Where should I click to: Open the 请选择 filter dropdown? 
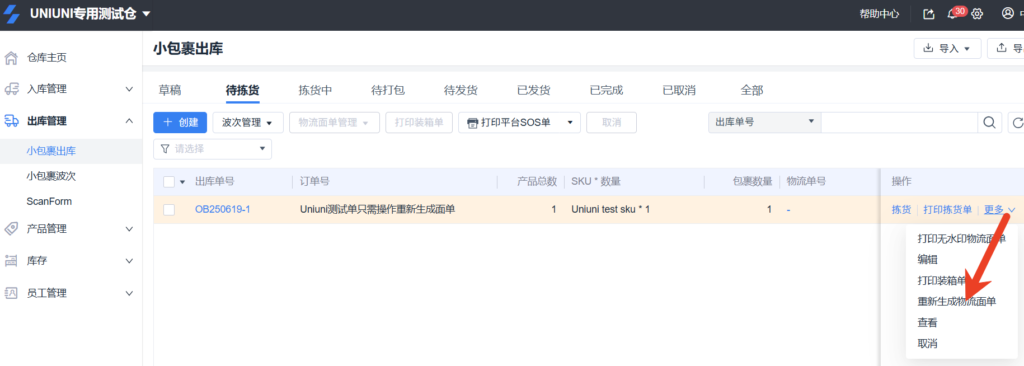pos(212,149)
